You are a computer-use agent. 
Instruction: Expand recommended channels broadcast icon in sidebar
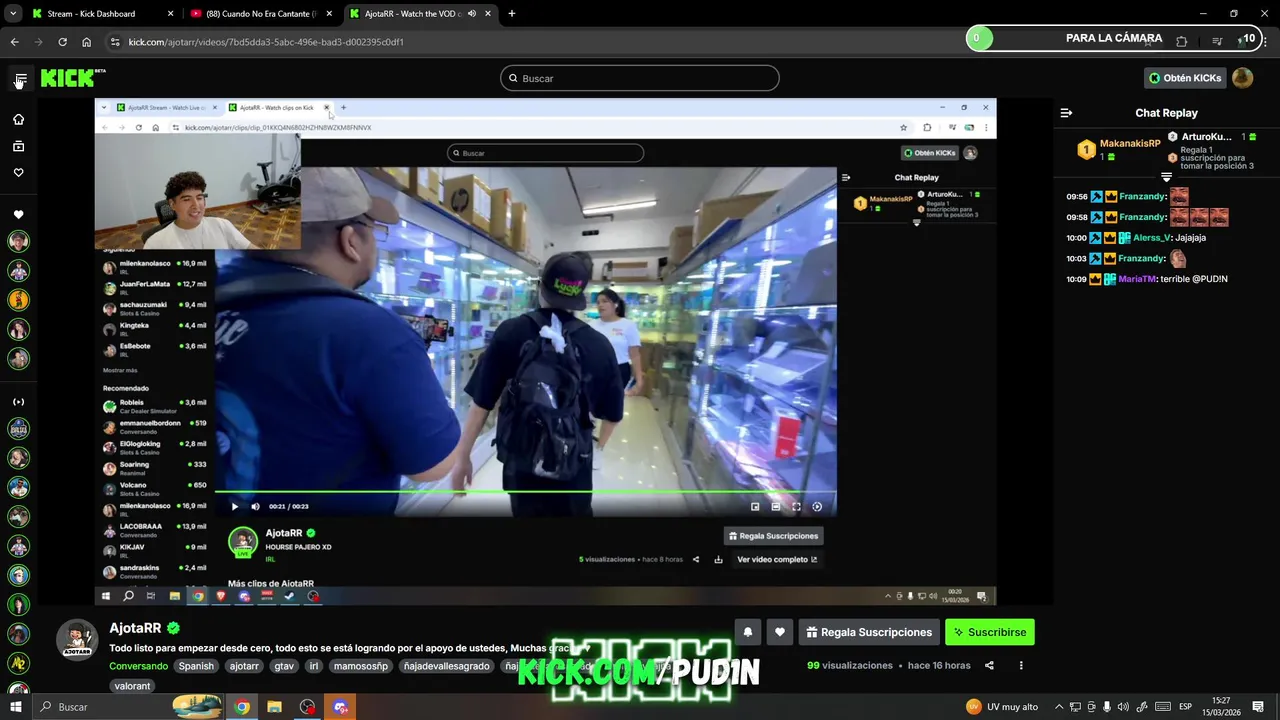[18, 402]
